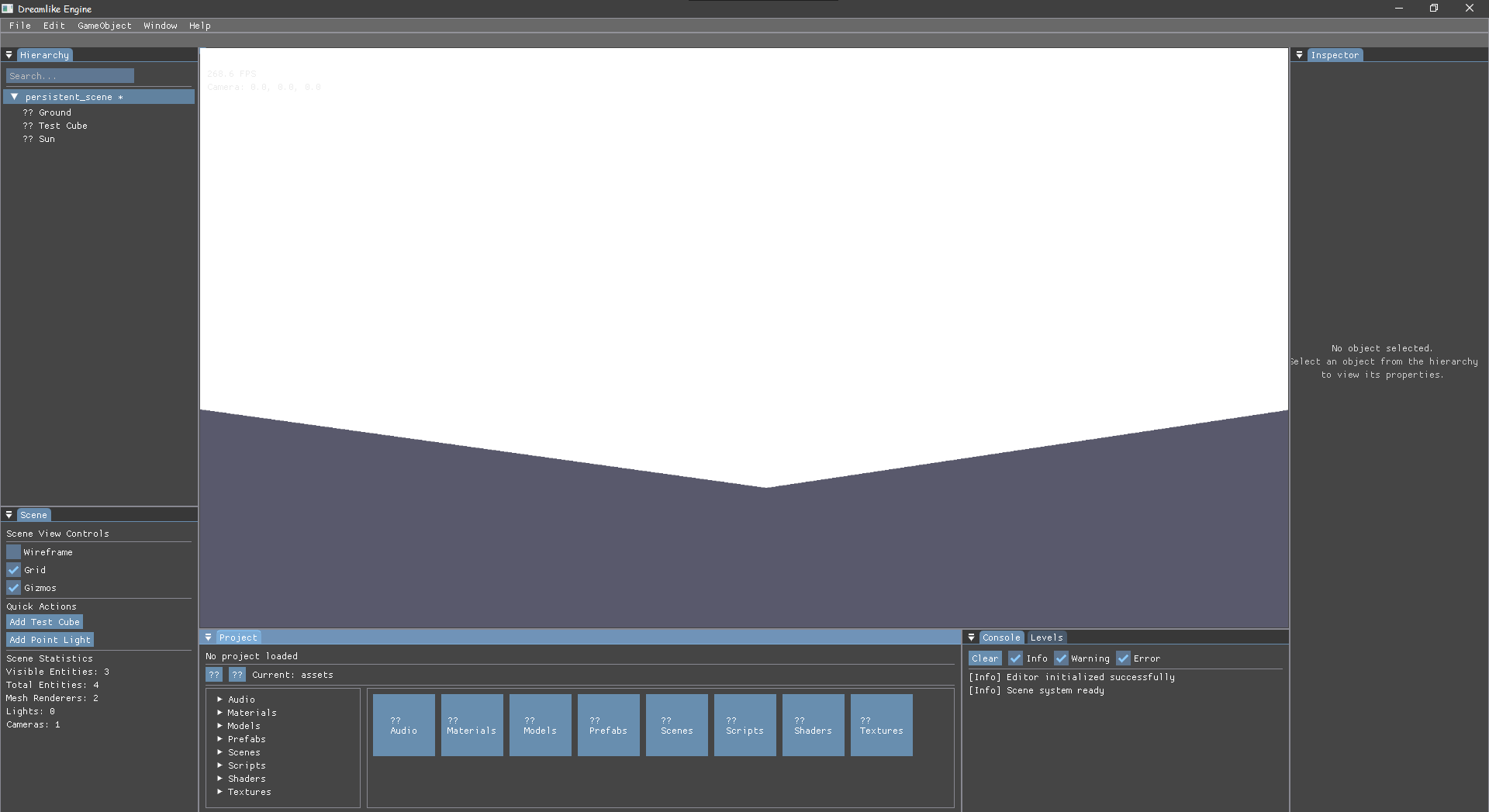
Task: Click Add Point Light
Action: [50, 639]
